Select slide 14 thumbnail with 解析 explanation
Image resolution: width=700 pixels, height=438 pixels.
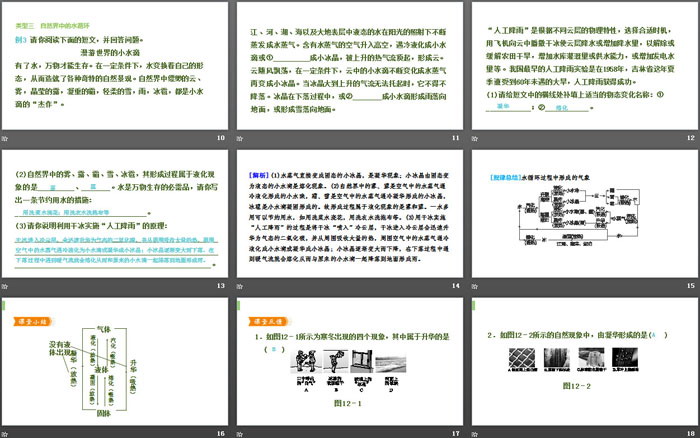350,213
